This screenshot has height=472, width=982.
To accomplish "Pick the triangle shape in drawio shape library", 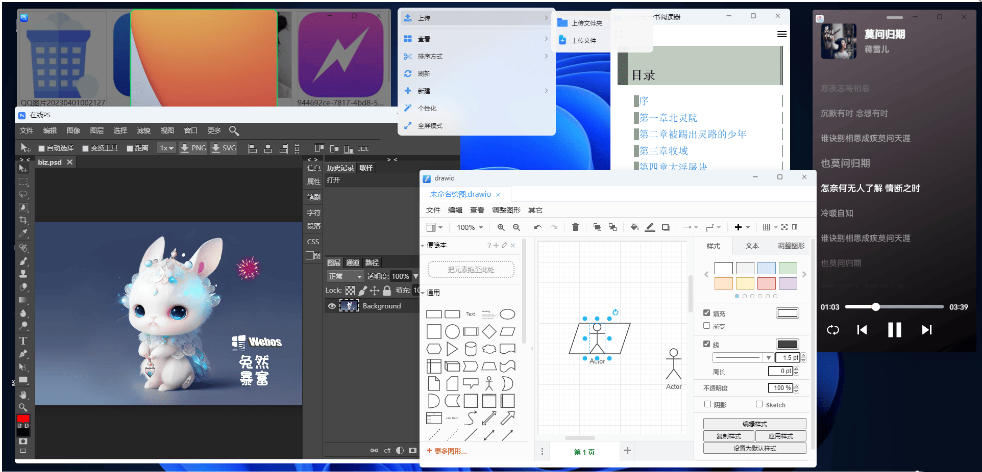I will pos(452,349).
